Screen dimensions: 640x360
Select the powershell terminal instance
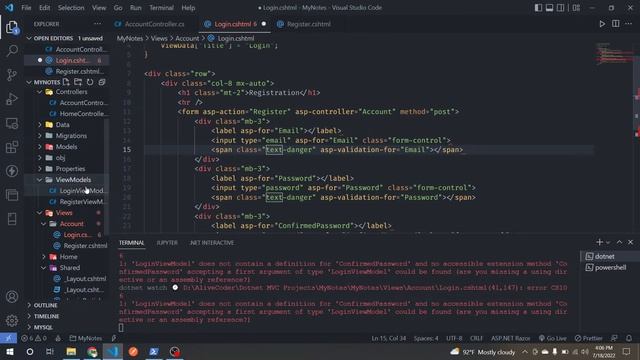tap(609, 267)
